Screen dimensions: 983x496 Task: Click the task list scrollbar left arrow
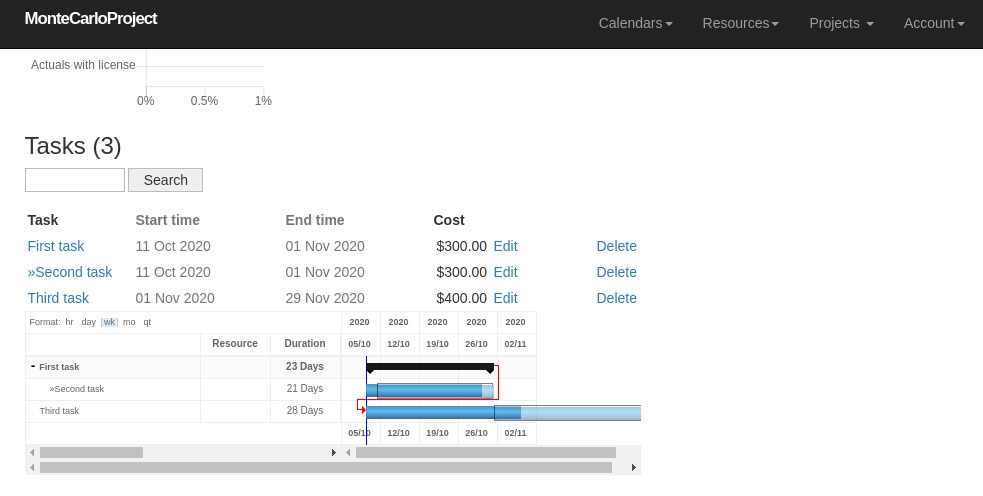click(x=32, y=453)
